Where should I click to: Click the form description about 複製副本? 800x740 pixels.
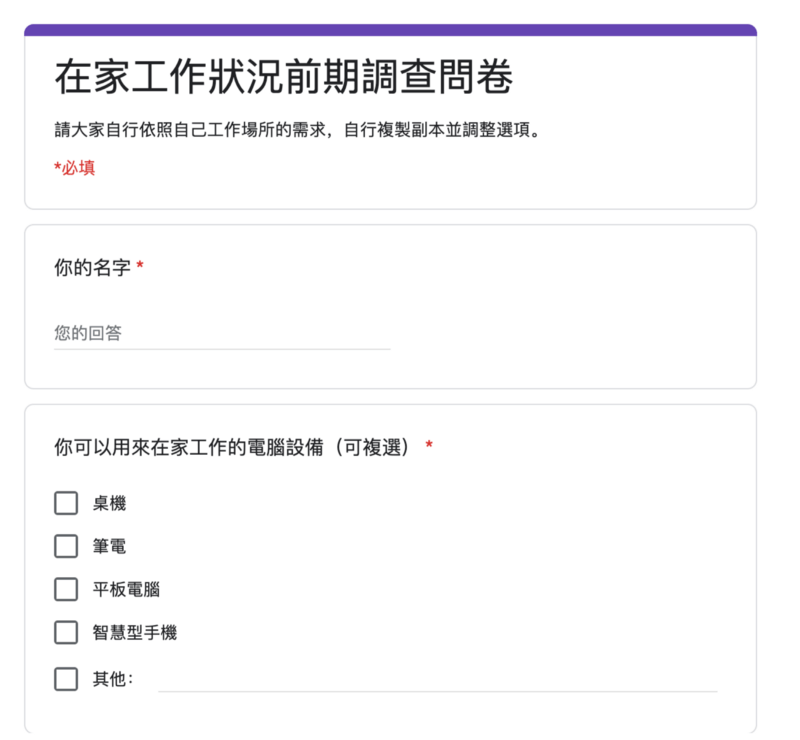pos(297,130)
